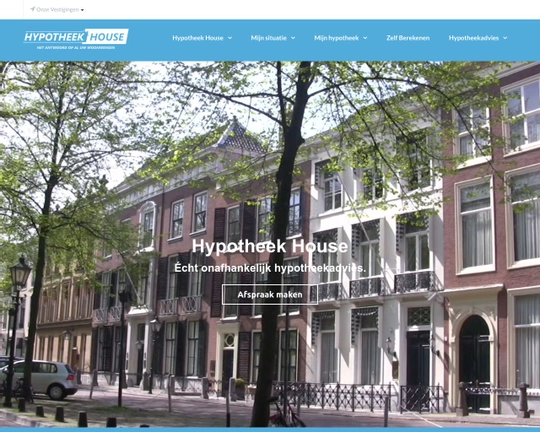
Task: Expand the Hypotheekadvies chevron arrow
Action: click(x=505, y=38)
